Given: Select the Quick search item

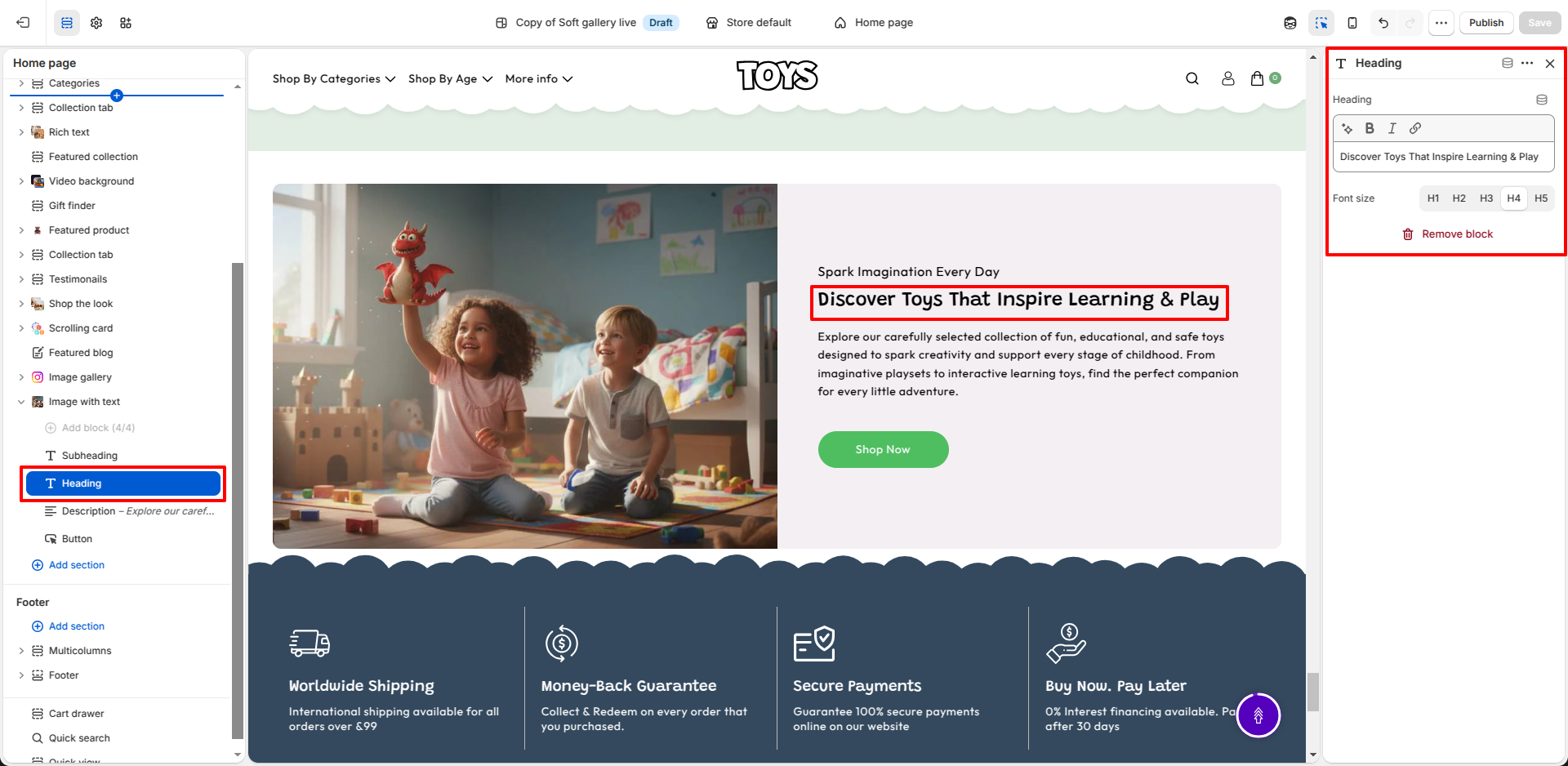Looking at the screenshot, I should [79, 738].
